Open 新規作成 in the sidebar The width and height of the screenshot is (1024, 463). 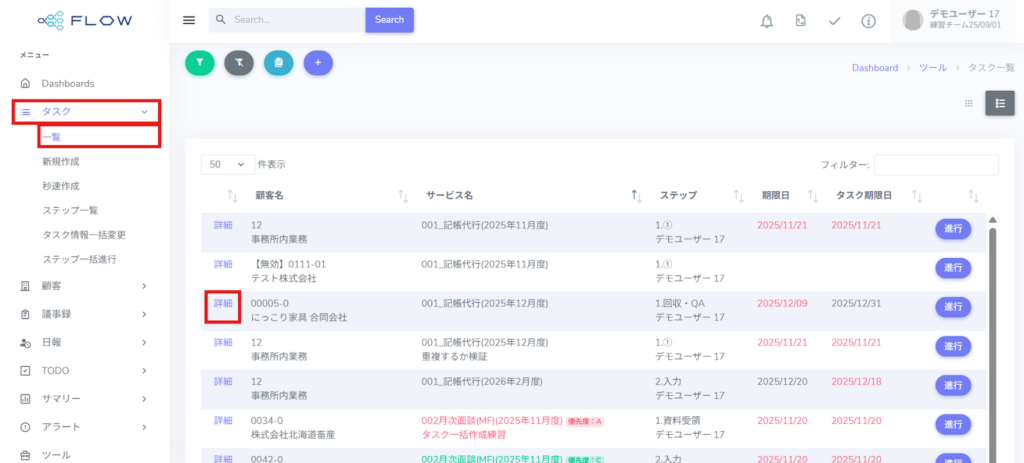pos(60,161)
